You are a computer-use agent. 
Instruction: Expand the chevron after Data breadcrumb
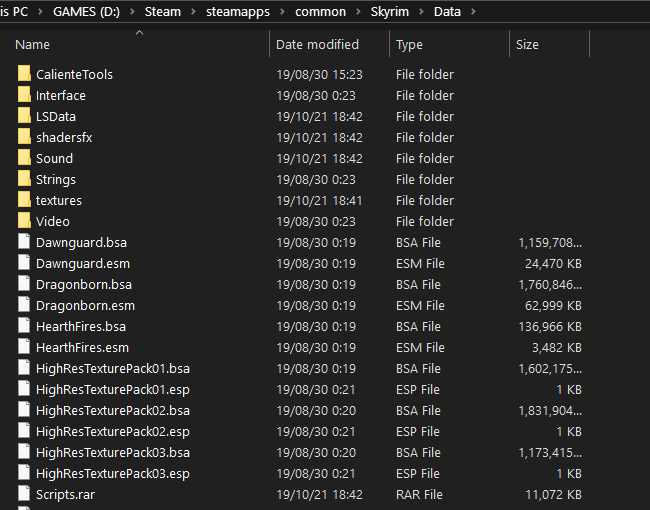(x=473, y=12)
